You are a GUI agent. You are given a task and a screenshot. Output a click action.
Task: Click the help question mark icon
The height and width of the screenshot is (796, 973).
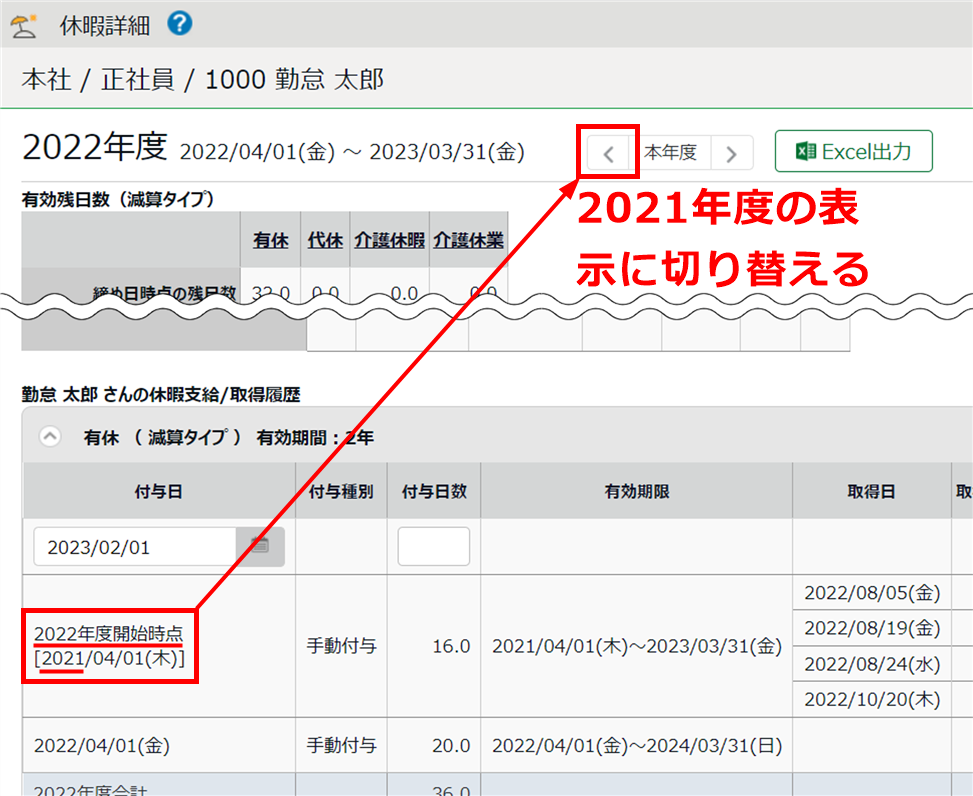pyautogui.click(x=180, y=24)
